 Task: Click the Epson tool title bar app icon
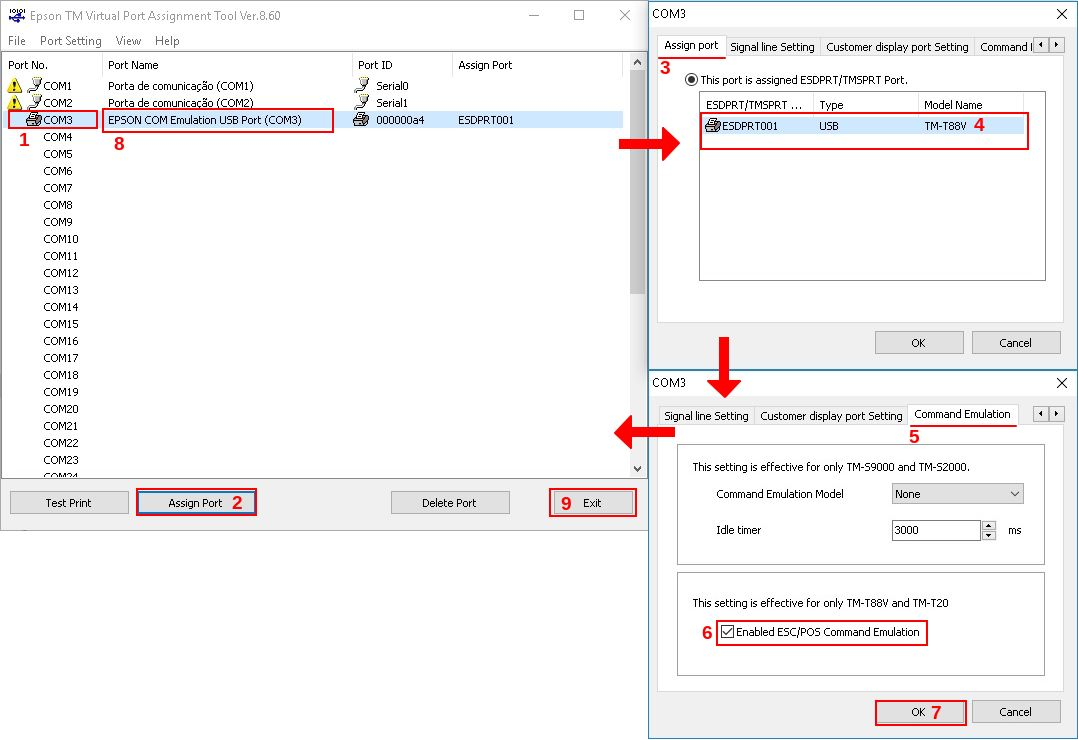pyautogui.click(x=16, y=15)
